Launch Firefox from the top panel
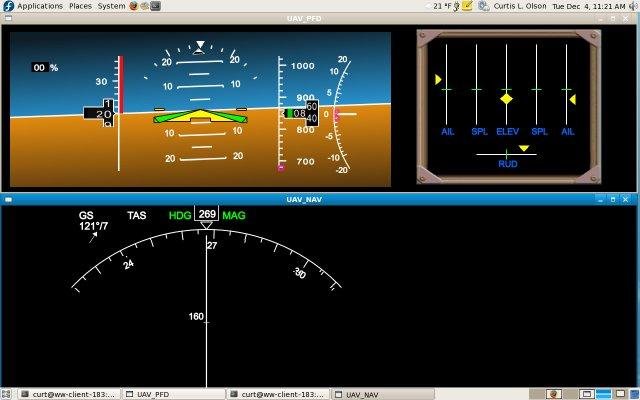 click(133, 6)
